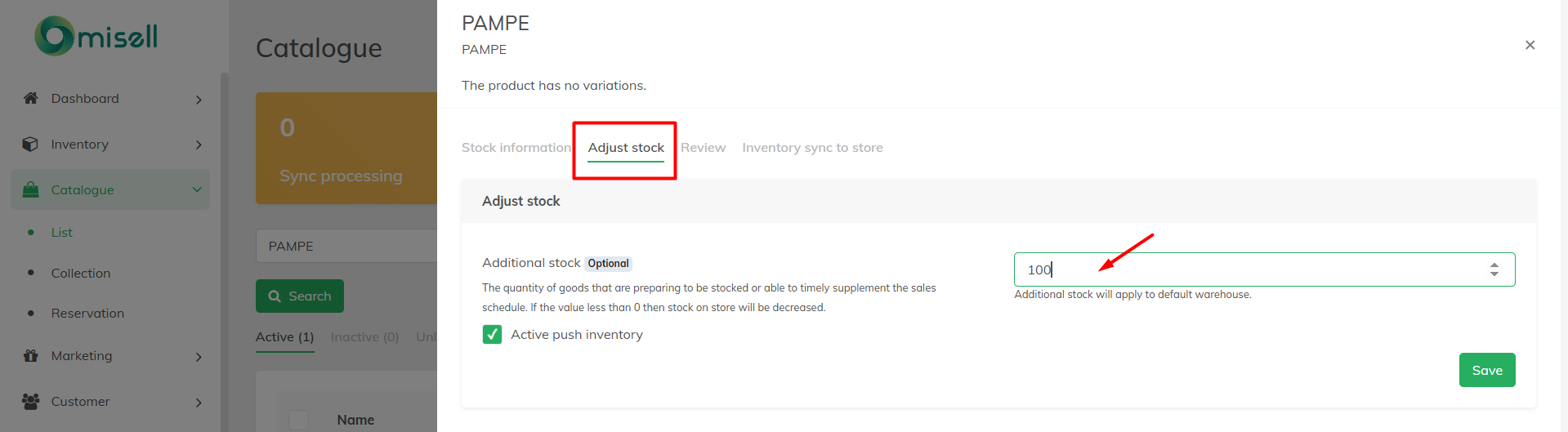Increase Additional stock with the stepper arrows
Viewport: 1568px width, 432px height.
1494,265
